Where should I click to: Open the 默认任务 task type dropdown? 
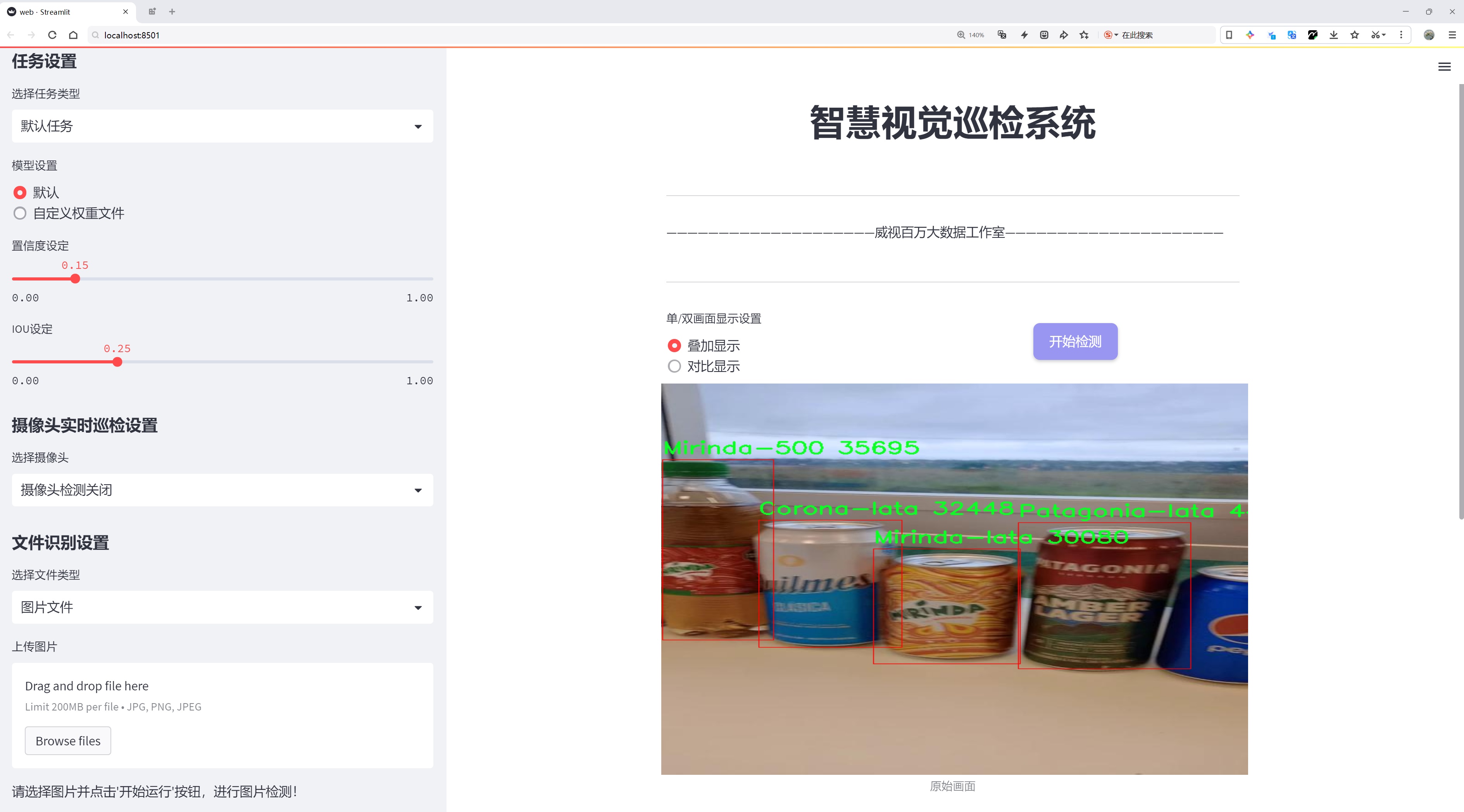pyautogui.click(x=222, y=126)
